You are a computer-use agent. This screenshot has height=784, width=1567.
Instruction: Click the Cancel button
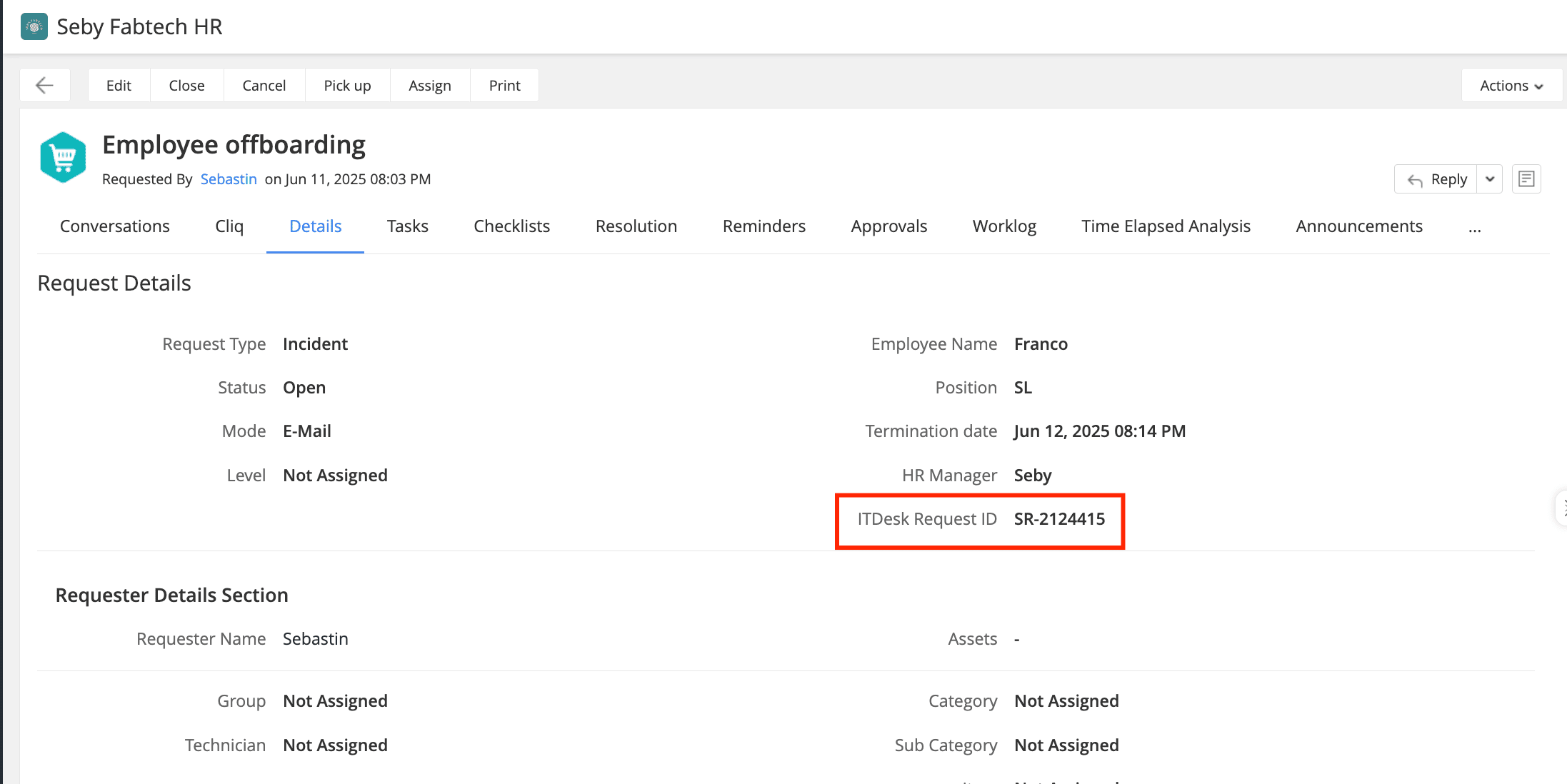pyautogui.click(x=264, y=86)
